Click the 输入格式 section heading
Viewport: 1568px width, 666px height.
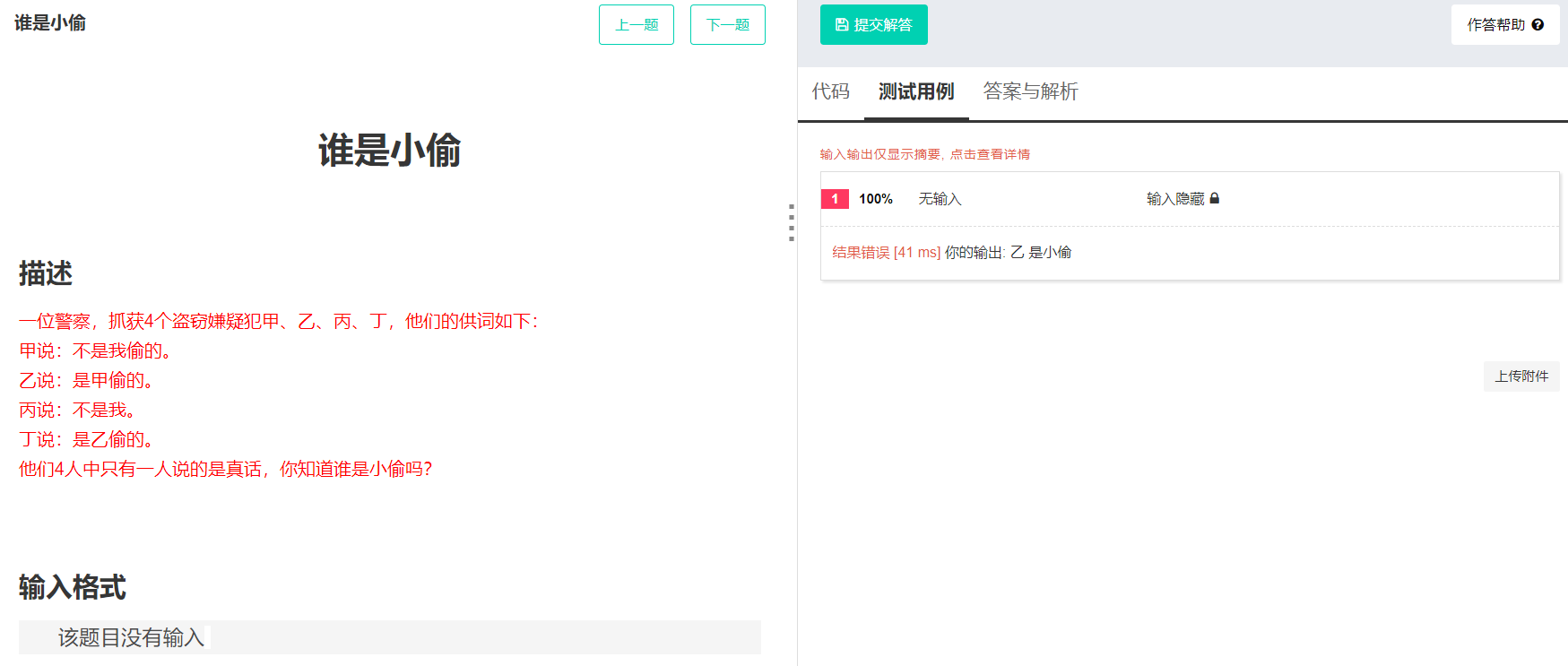coord(73,588)
